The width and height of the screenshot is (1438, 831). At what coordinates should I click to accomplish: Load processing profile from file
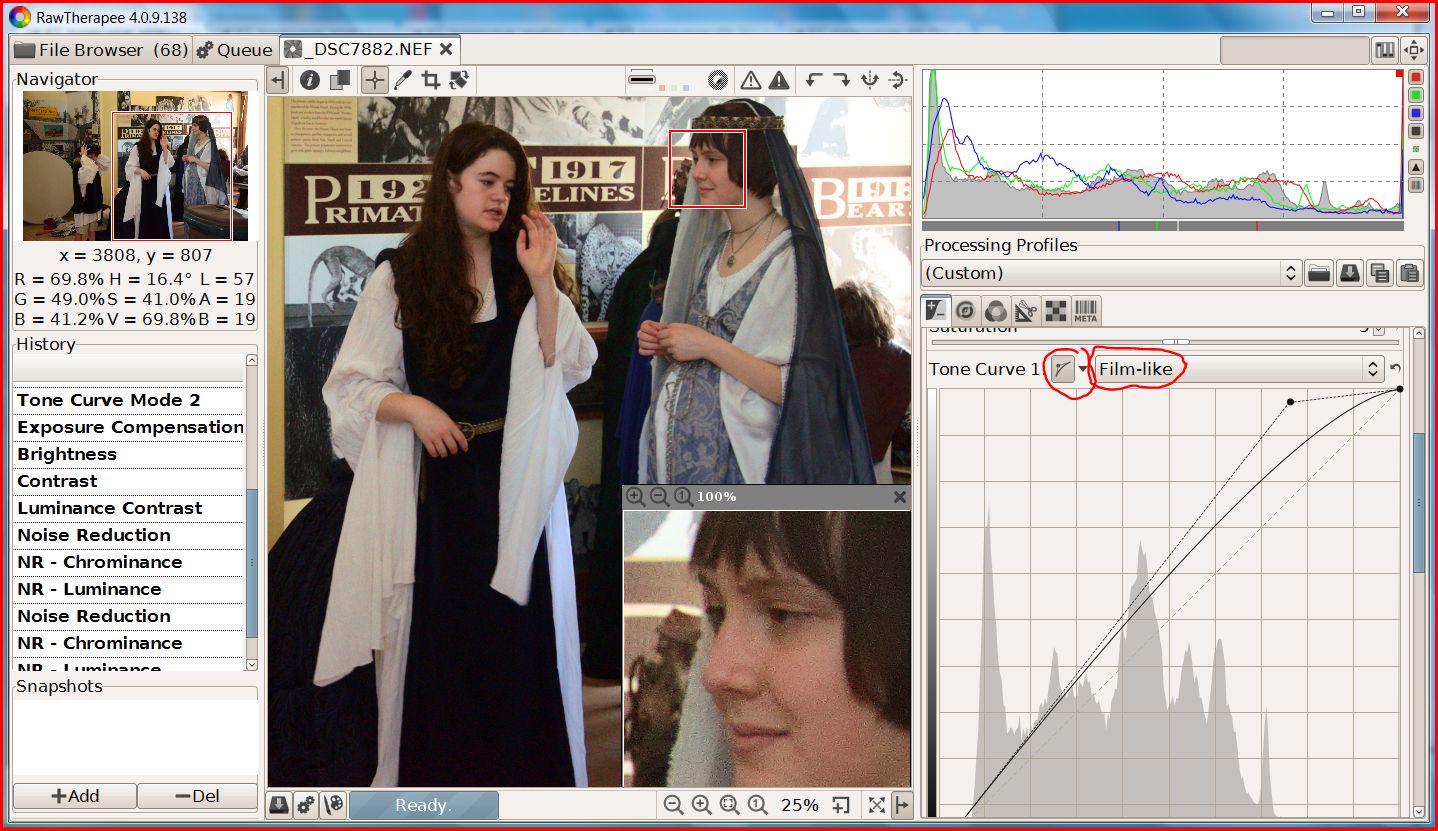(x=1319, y=273)
